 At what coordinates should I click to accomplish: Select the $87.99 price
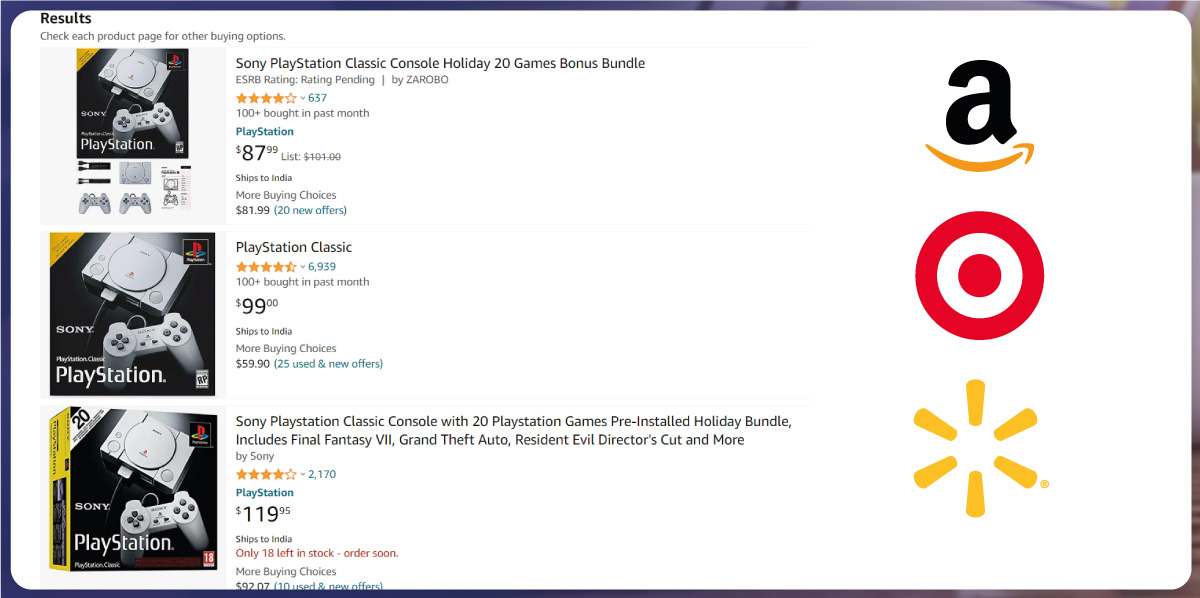(x=257, y=153)
